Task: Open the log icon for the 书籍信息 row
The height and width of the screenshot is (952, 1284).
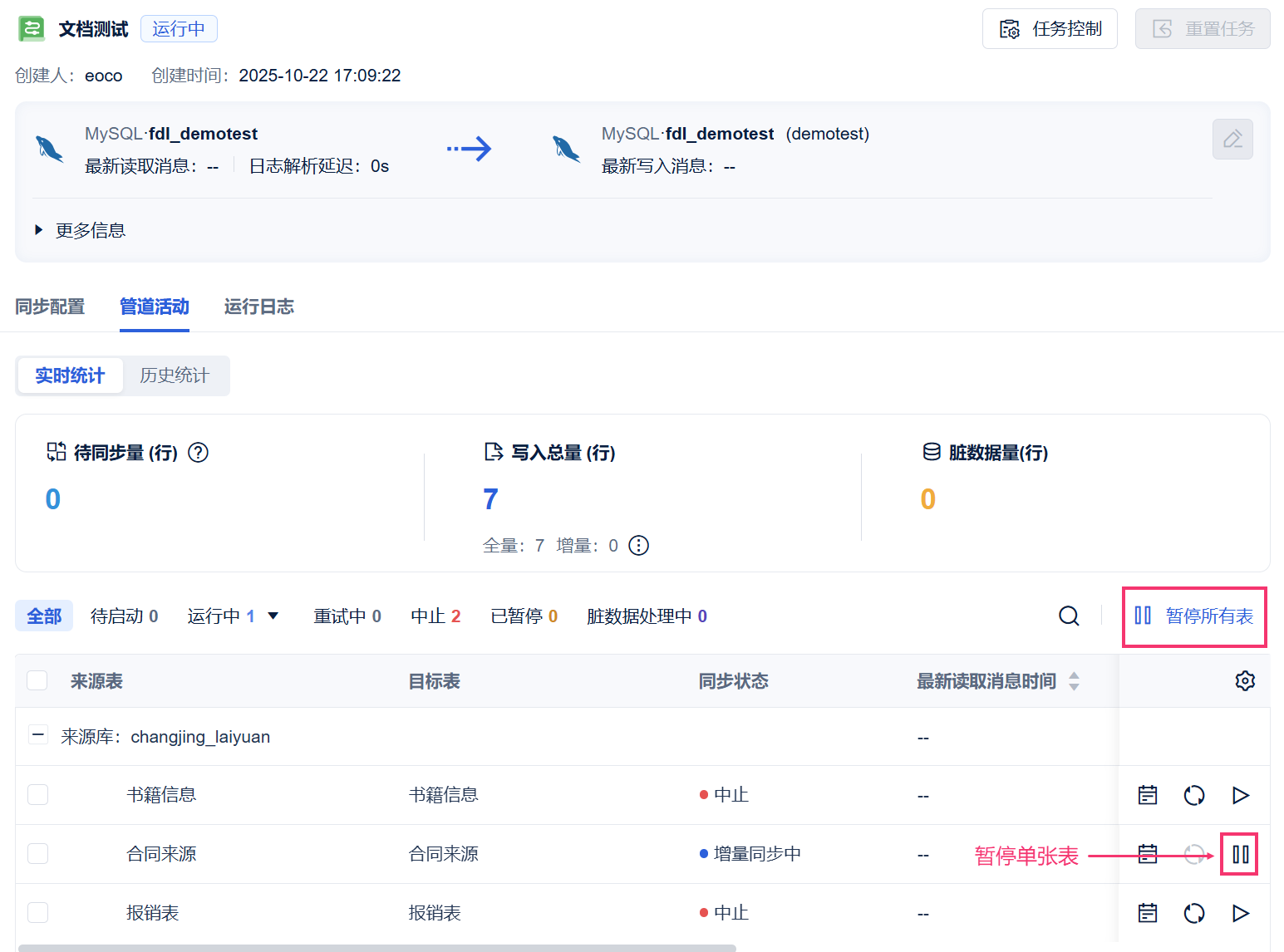Action: pos(1148,795)
